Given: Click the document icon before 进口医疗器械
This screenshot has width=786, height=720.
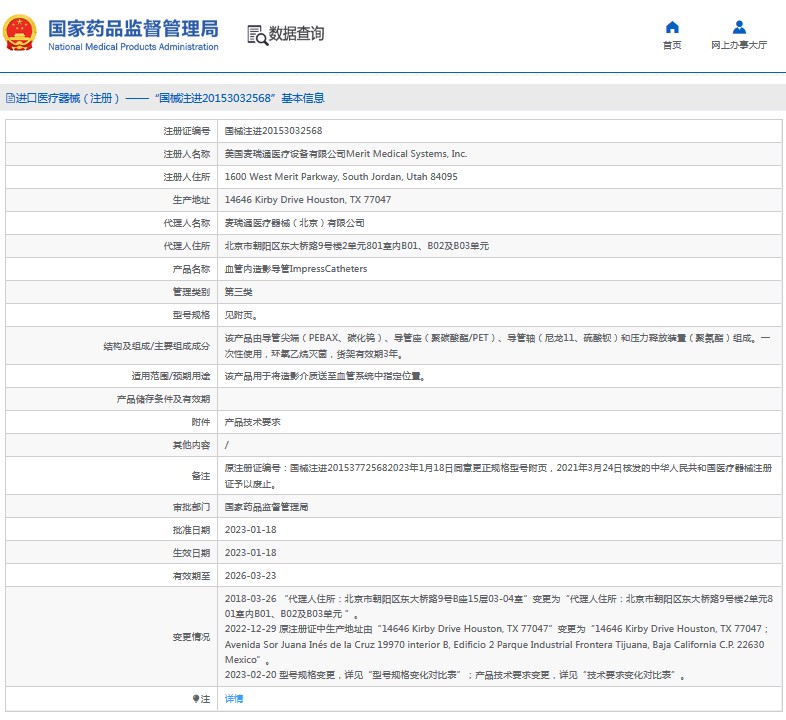Looking at the screenshot, I should (10, 98).
